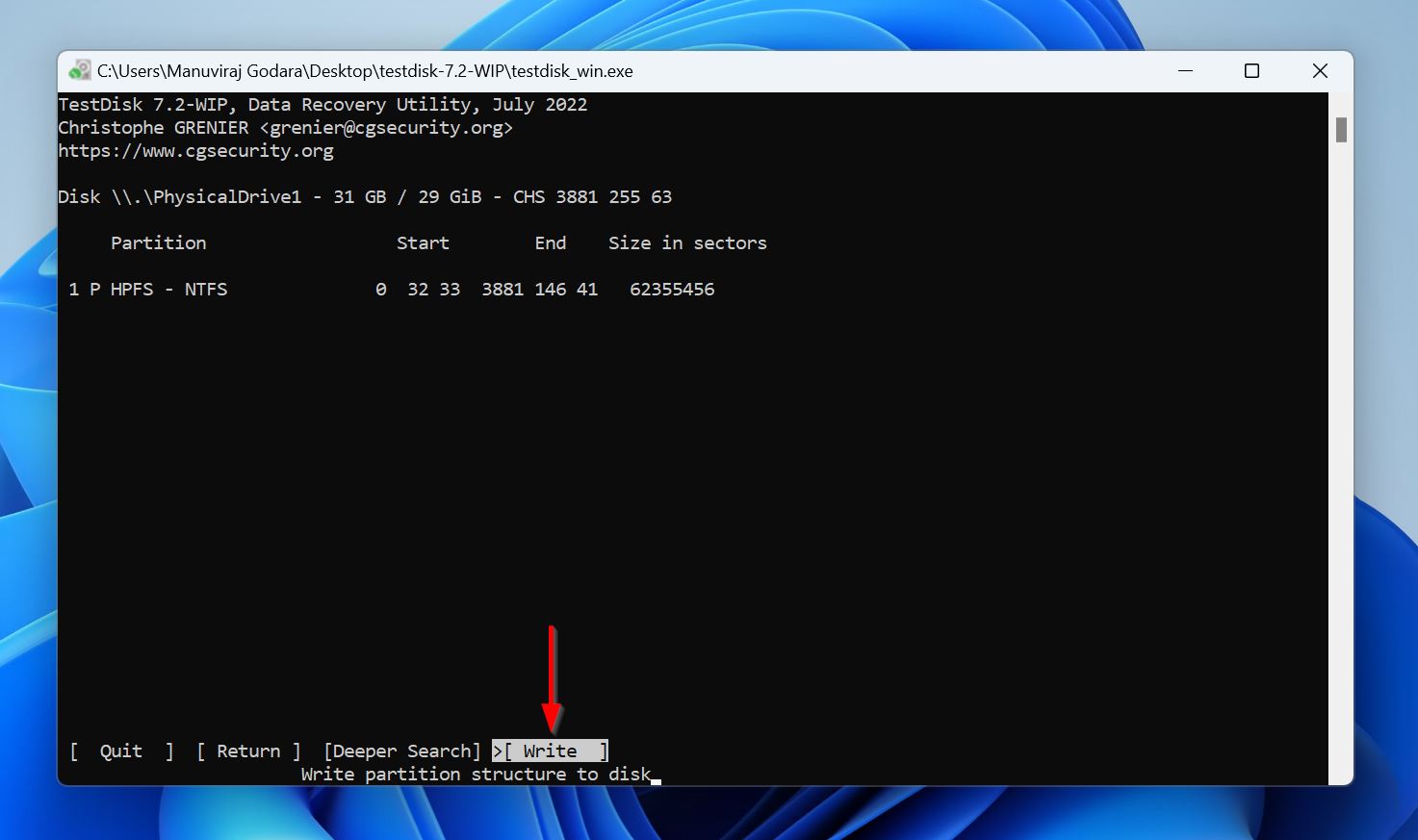Click the start CHS value 0 32 33

pos(418,290)
